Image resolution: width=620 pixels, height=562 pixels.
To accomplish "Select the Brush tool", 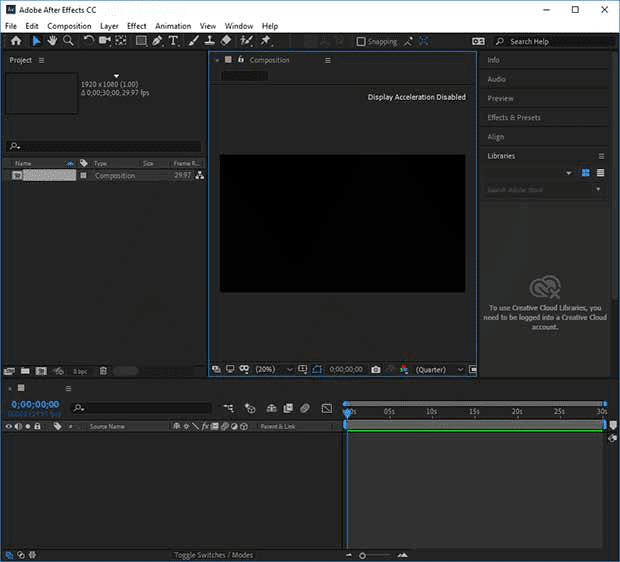I will [x=193, y=41].
